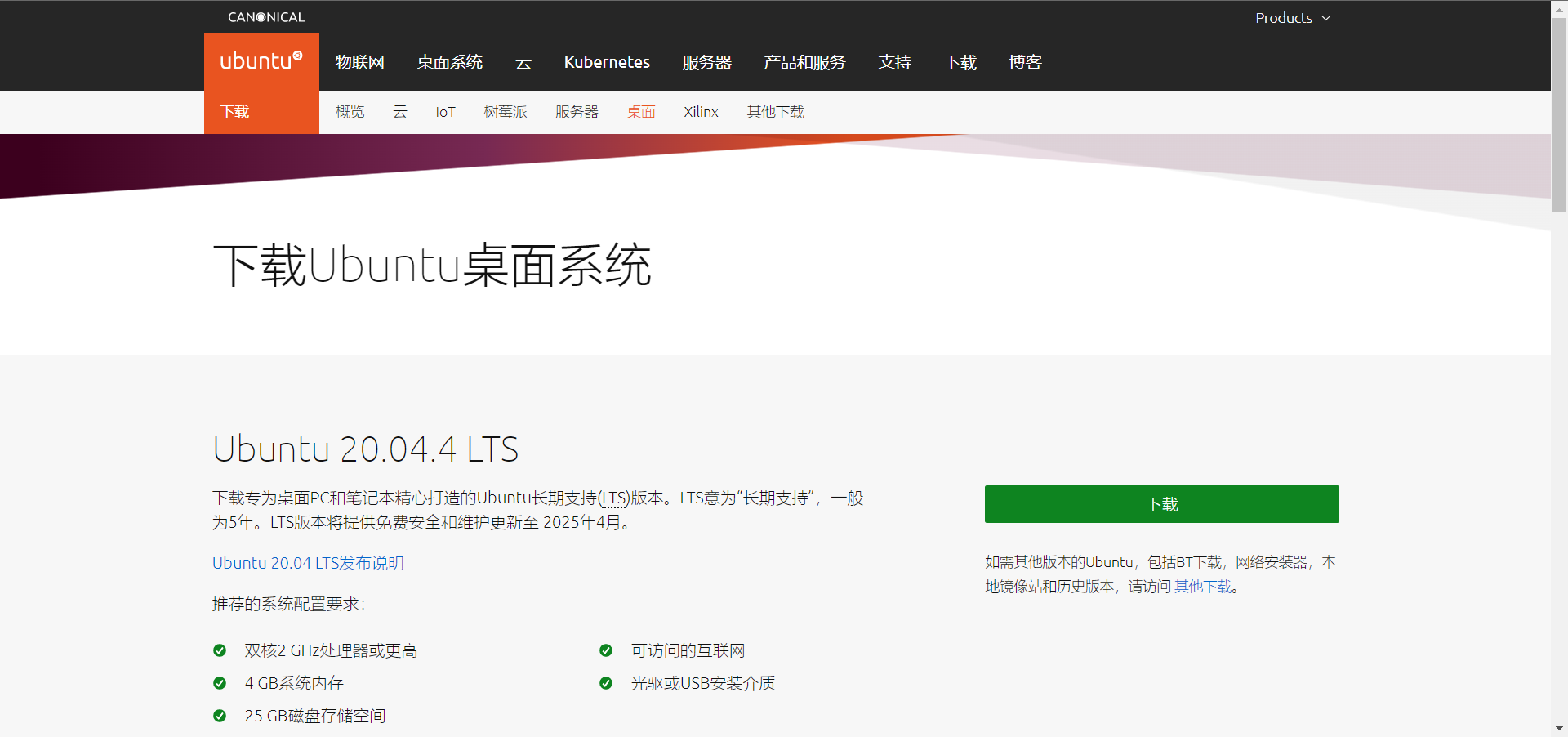The width and height of the screenshot is (1568, 737).
Task: Open the 物联网 main menu item
Action: click(359, 62)
